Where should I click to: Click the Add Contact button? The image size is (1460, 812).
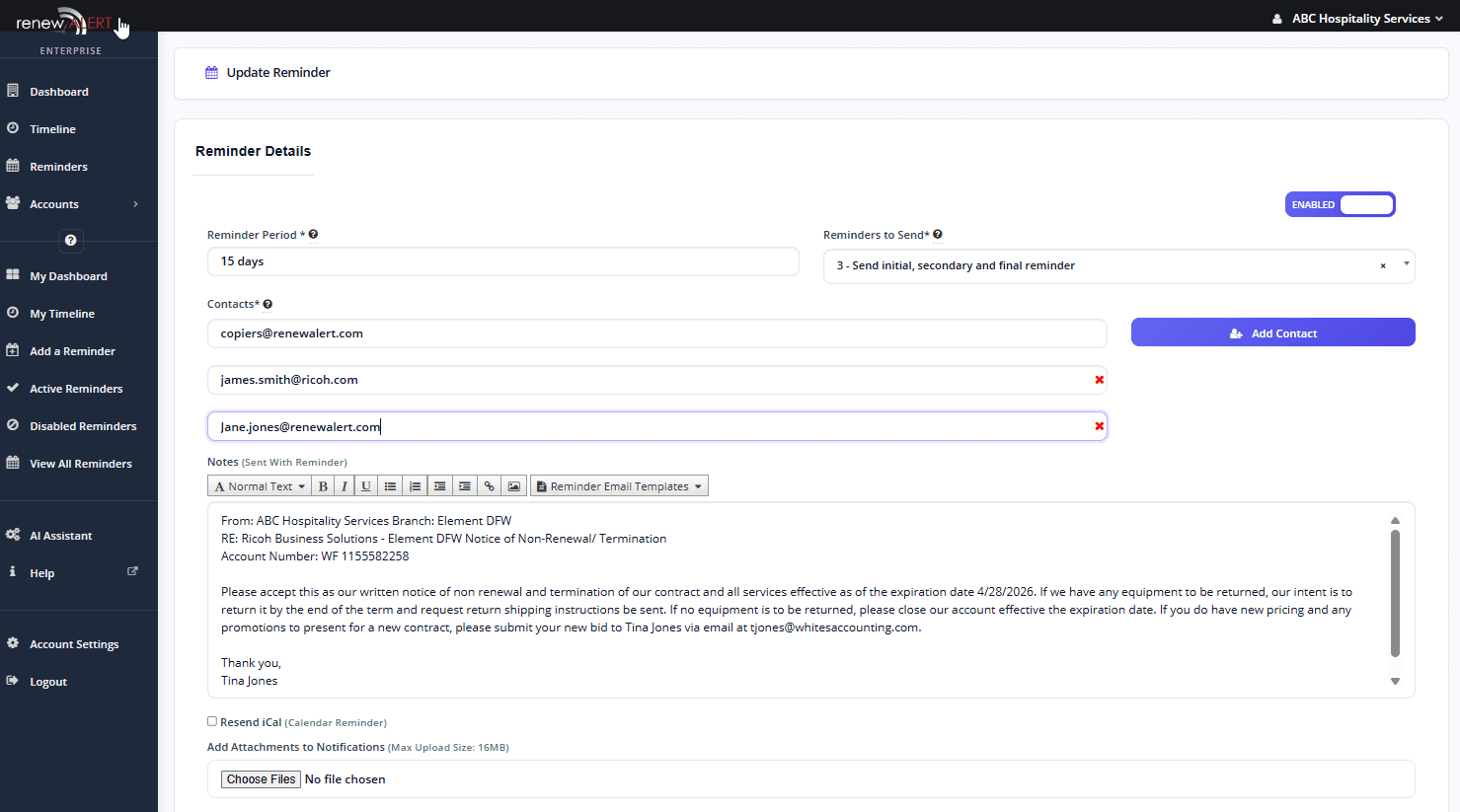click(x=1272, y=332)
